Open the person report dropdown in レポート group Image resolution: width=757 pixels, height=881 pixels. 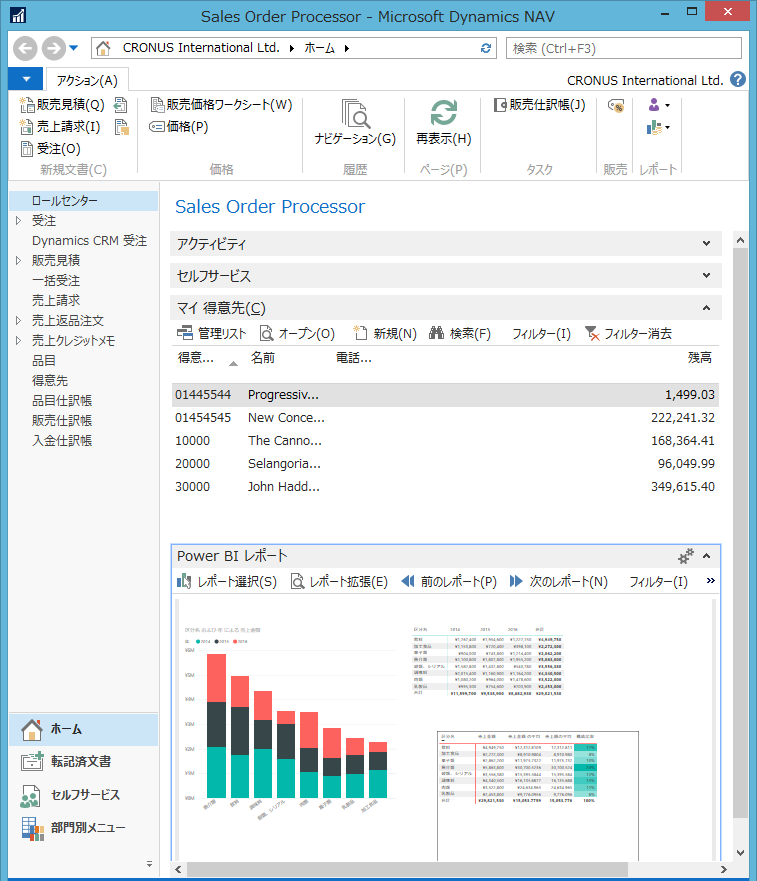pos(659,105)
